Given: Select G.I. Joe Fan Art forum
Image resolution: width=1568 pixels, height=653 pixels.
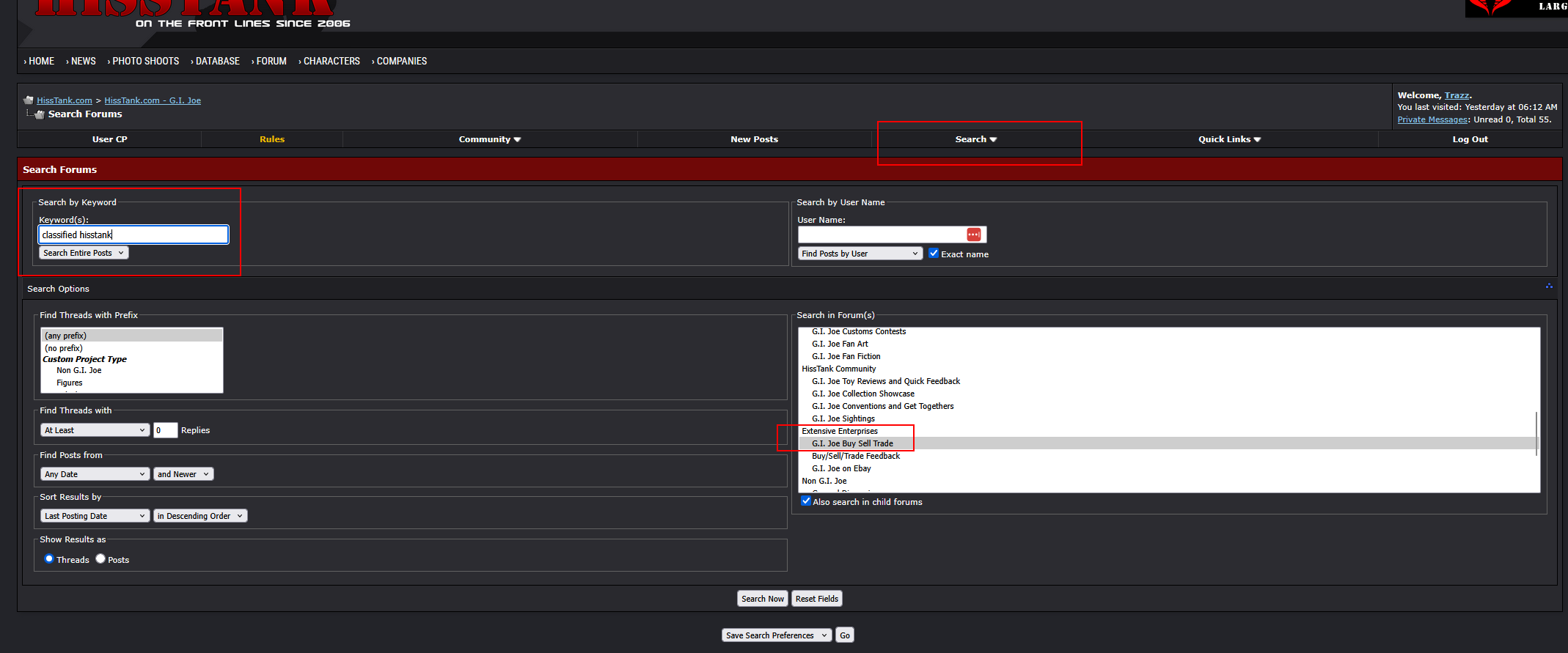Looking at the screenshot, I should point(840,344).
